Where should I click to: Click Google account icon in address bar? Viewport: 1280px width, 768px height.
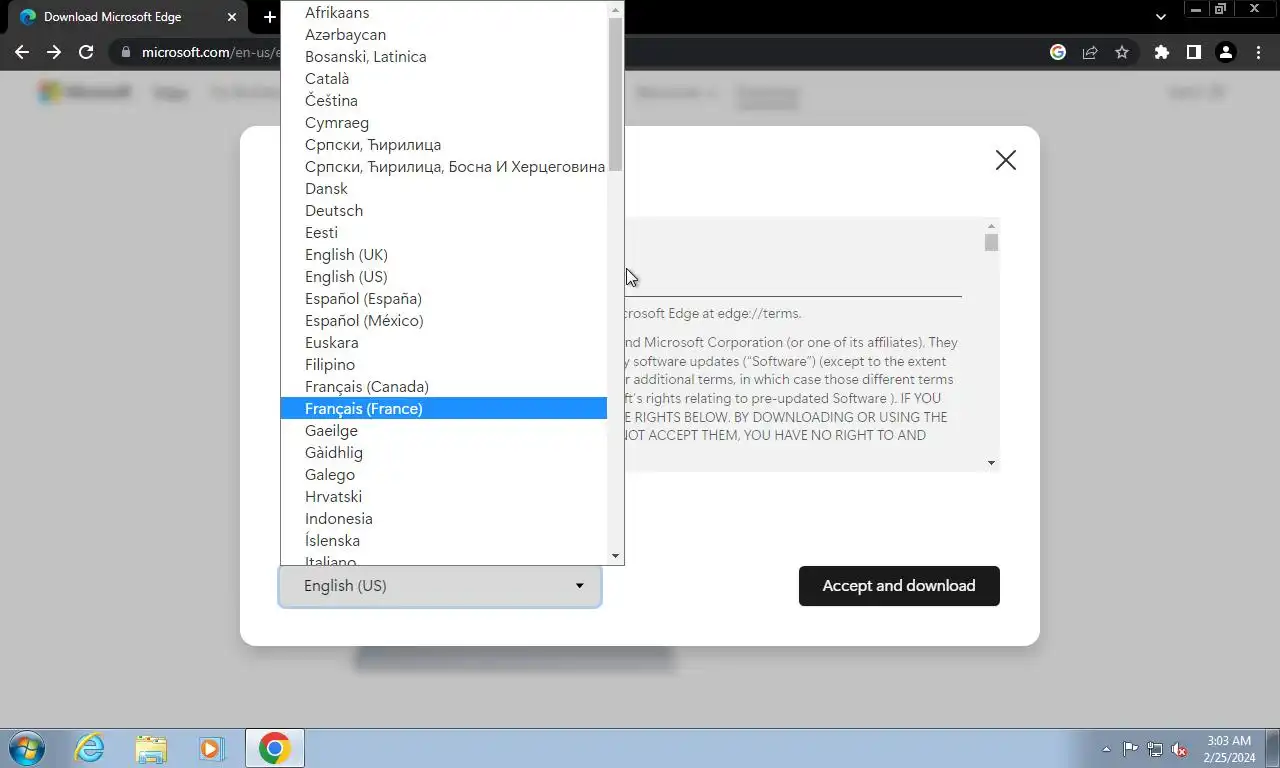point(1058,52)
